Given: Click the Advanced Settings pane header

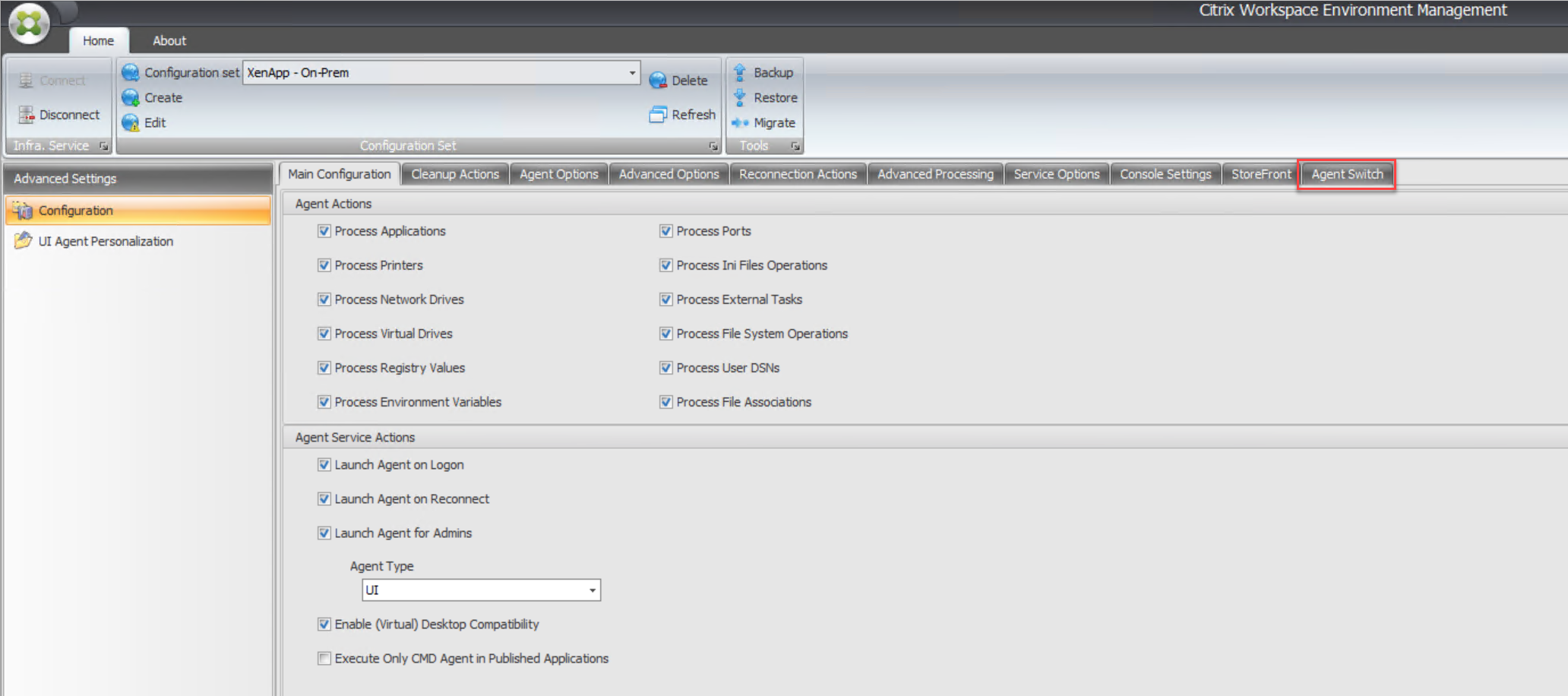Looking at the screenshot, I should pos(138,179).
